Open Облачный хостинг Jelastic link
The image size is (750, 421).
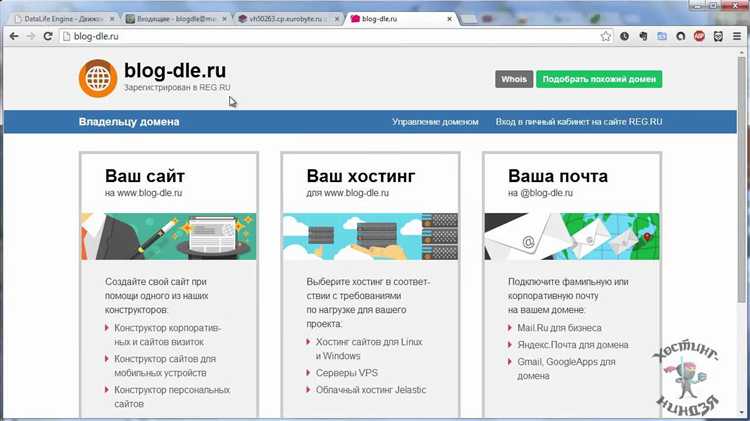tap(371, 390)
